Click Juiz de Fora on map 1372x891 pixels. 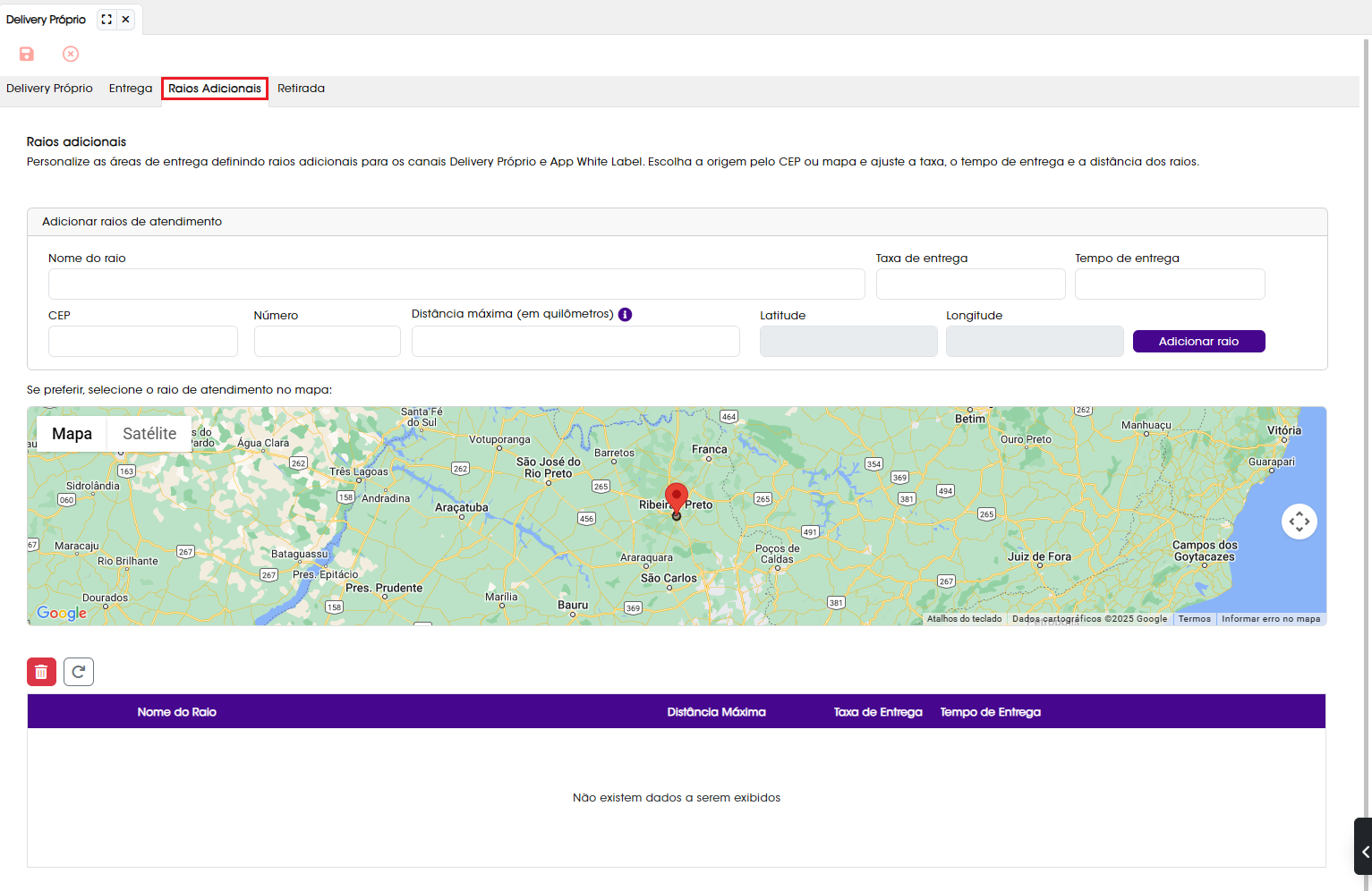[x=1039, y=556]
